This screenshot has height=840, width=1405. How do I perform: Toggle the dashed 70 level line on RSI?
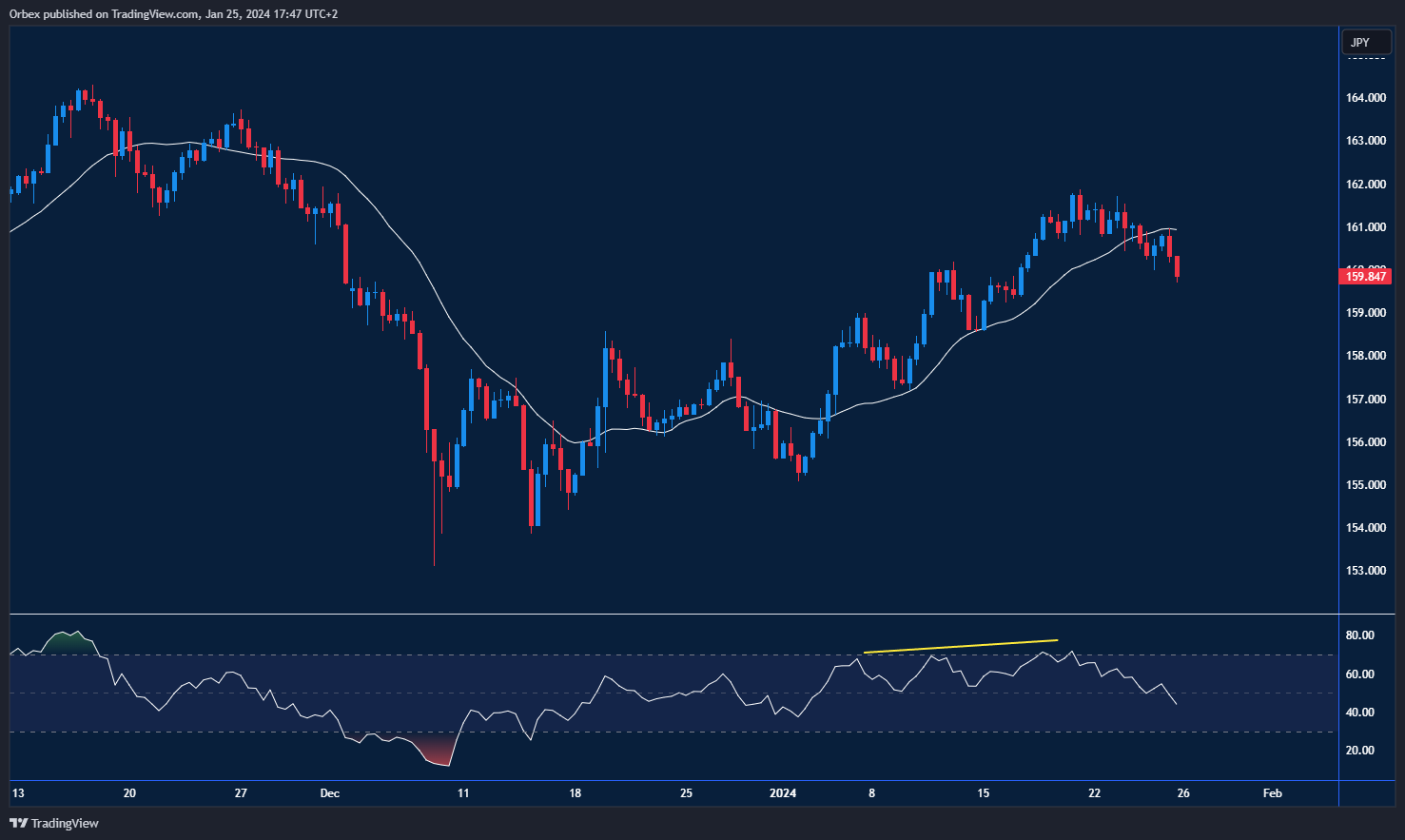666,655
